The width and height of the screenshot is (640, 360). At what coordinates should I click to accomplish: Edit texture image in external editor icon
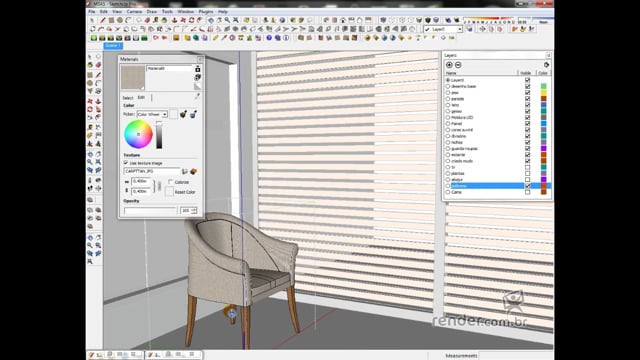193,171
